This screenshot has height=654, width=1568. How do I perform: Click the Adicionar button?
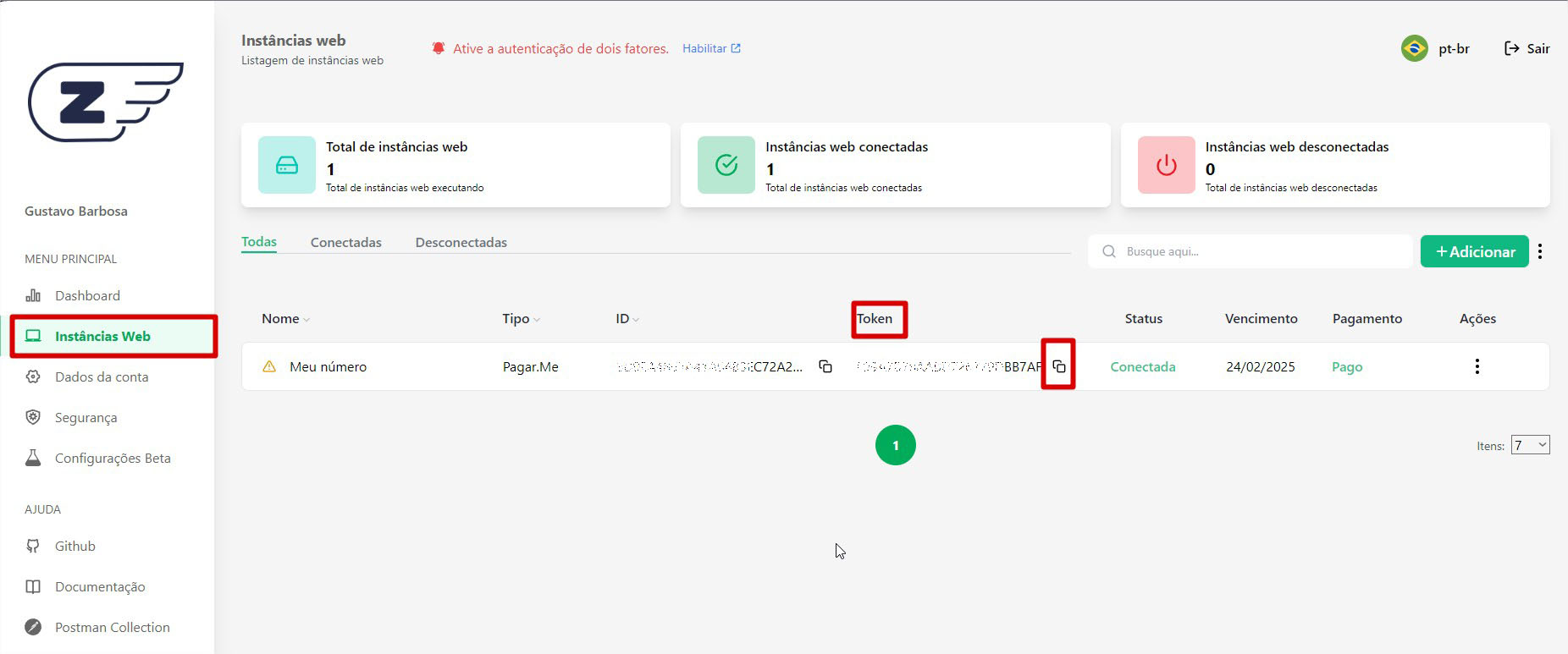click(1475, 251)
